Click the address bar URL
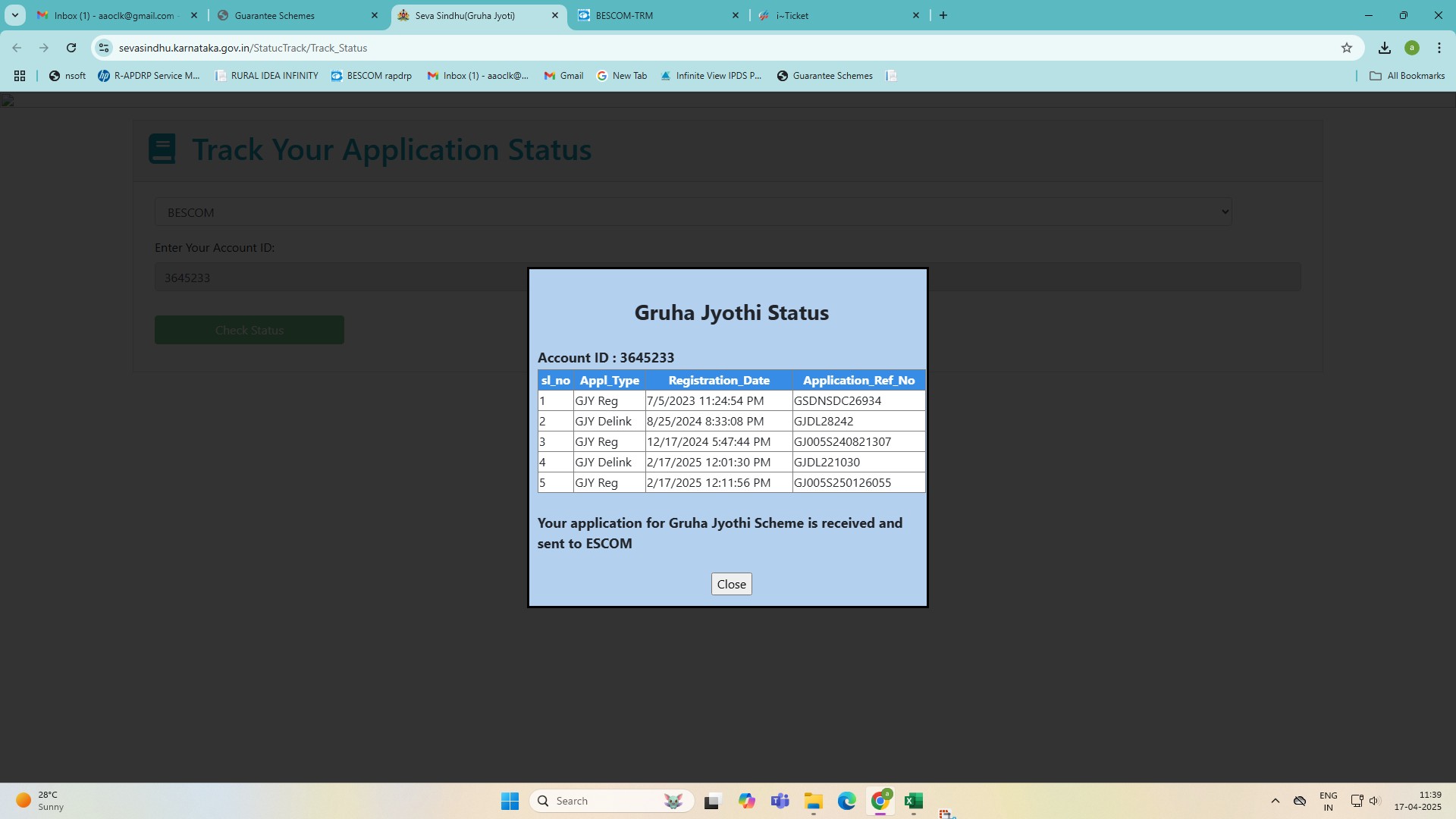This screenshot has width=1456, height=819. [243, 48]
